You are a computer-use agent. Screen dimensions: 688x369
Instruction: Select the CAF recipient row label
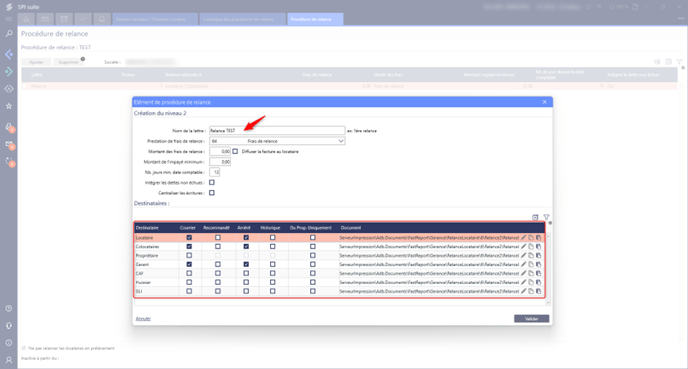140,273
